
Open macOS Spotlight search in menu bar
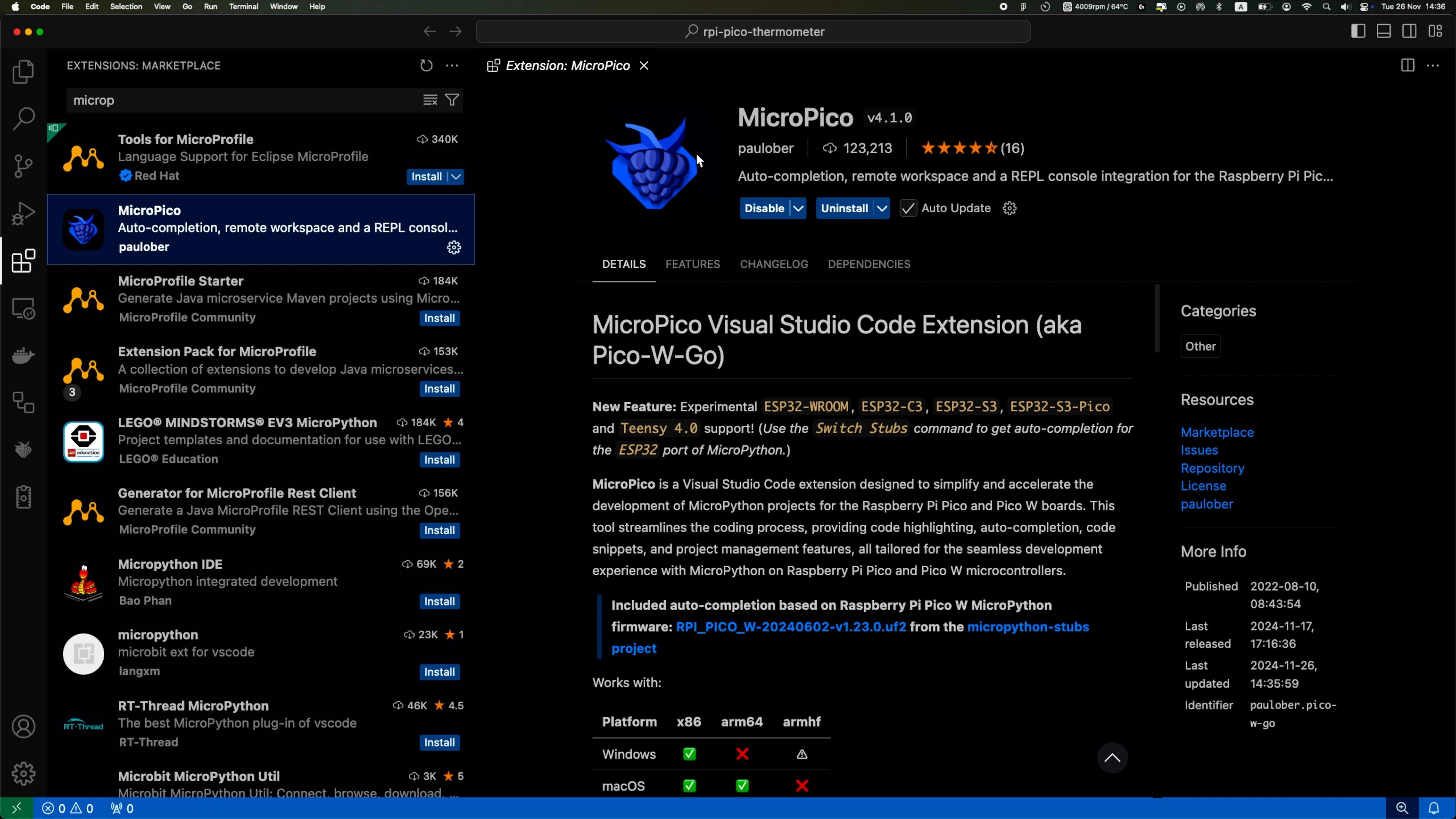click(1326, 7)
